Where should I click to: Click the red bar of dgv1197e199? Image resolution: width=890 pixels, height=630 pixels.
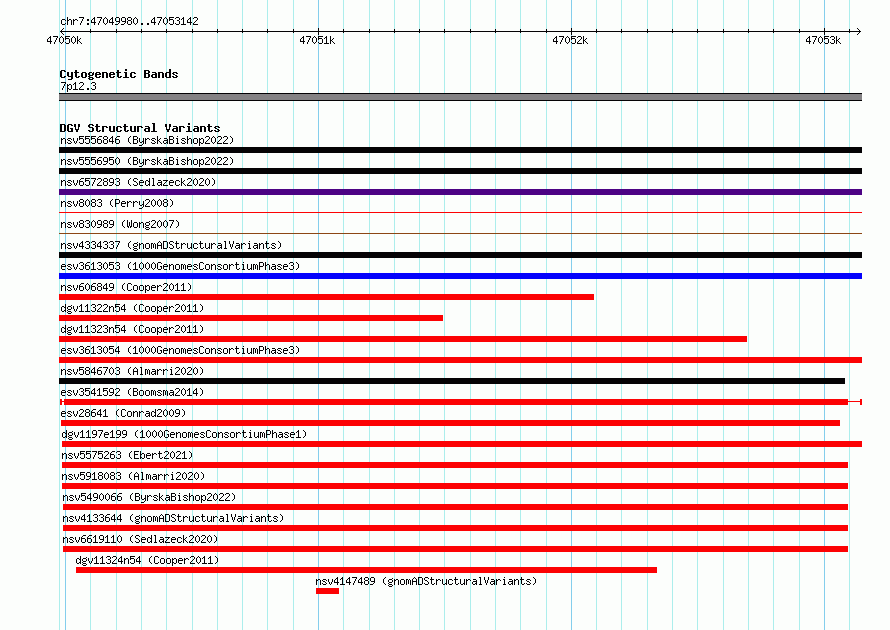pos(462,444)
